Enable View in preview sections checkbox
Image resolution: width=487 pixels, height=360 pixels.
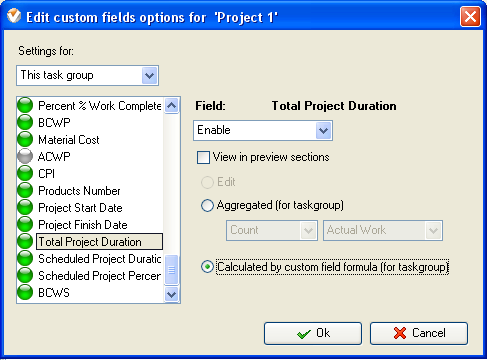point(203,157)
